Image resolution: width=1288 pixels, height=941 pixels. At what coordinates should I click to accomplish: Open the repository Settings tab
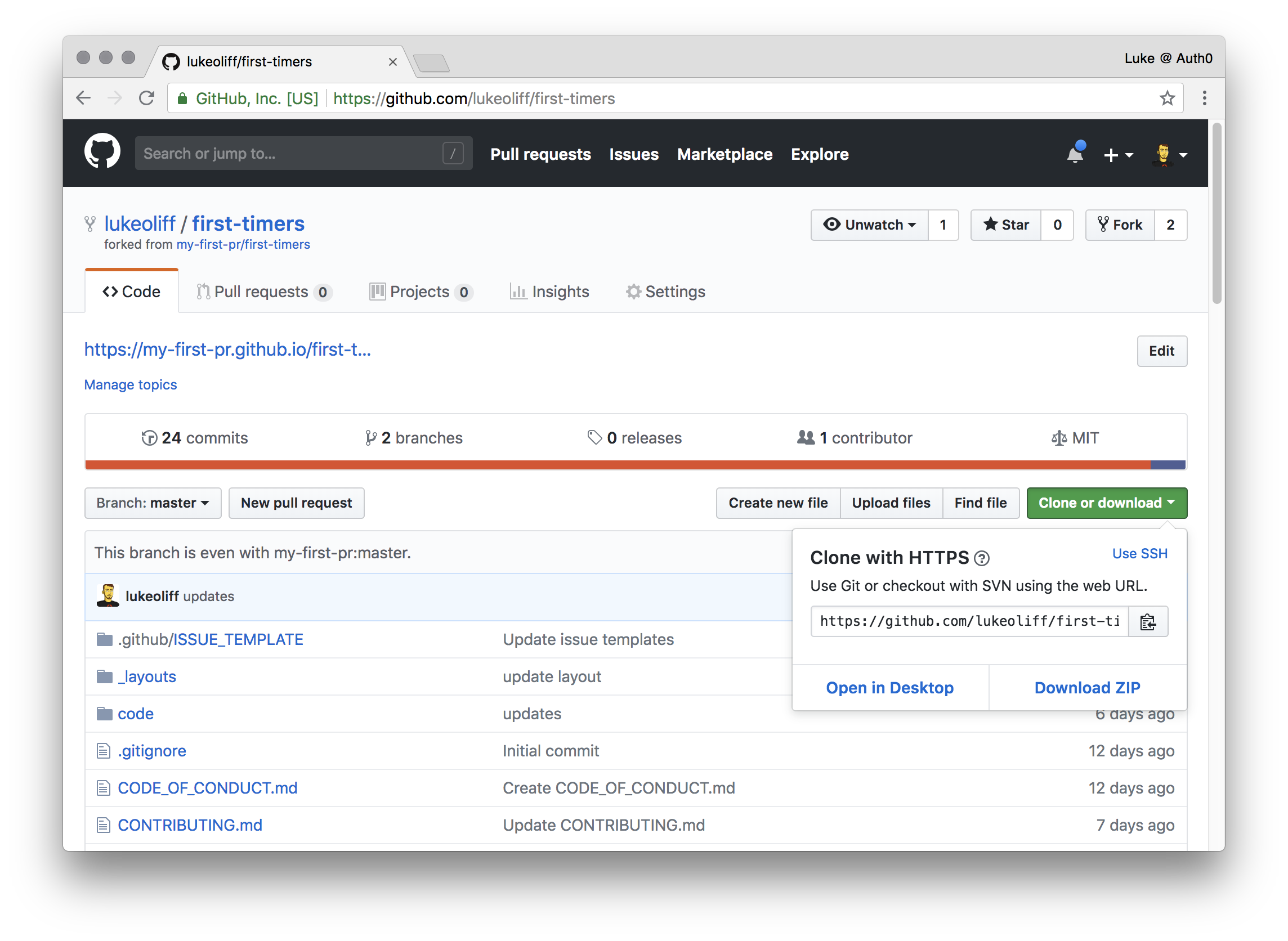pyautogui.click(x=665, y=292)
